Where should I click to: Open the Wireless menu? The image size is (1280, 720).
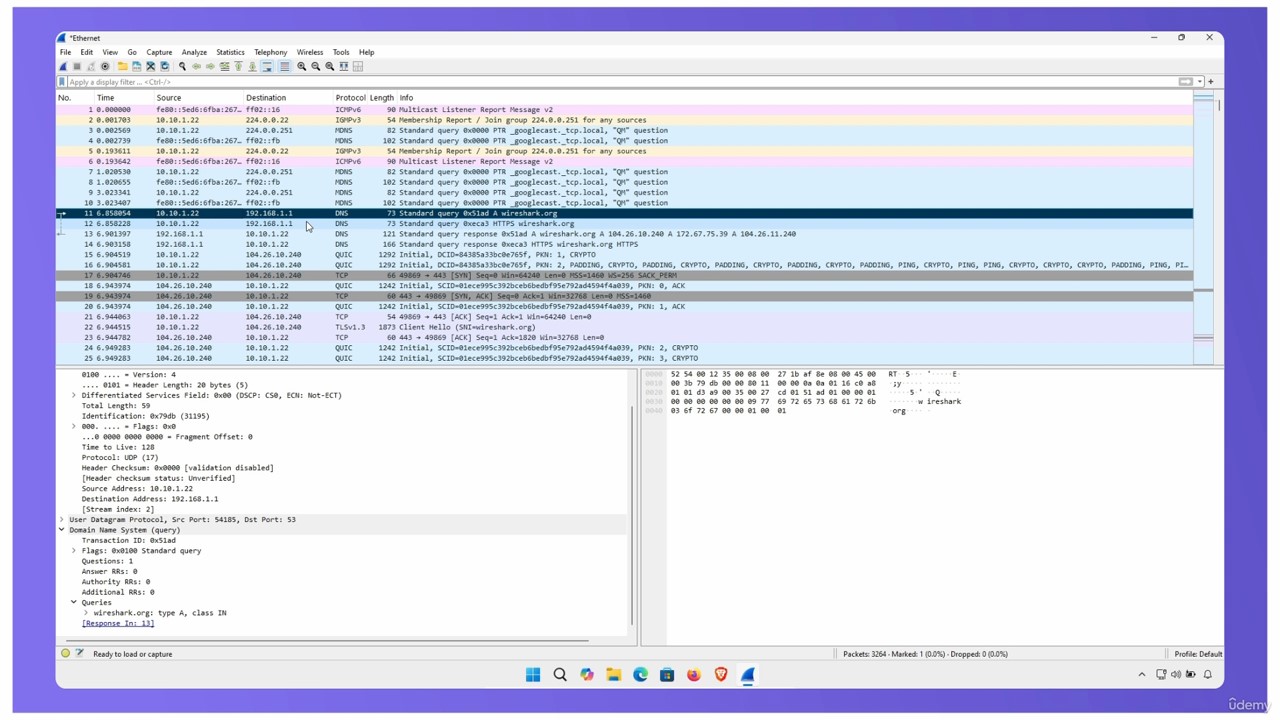pyautogui.click(x=310, y=52)
